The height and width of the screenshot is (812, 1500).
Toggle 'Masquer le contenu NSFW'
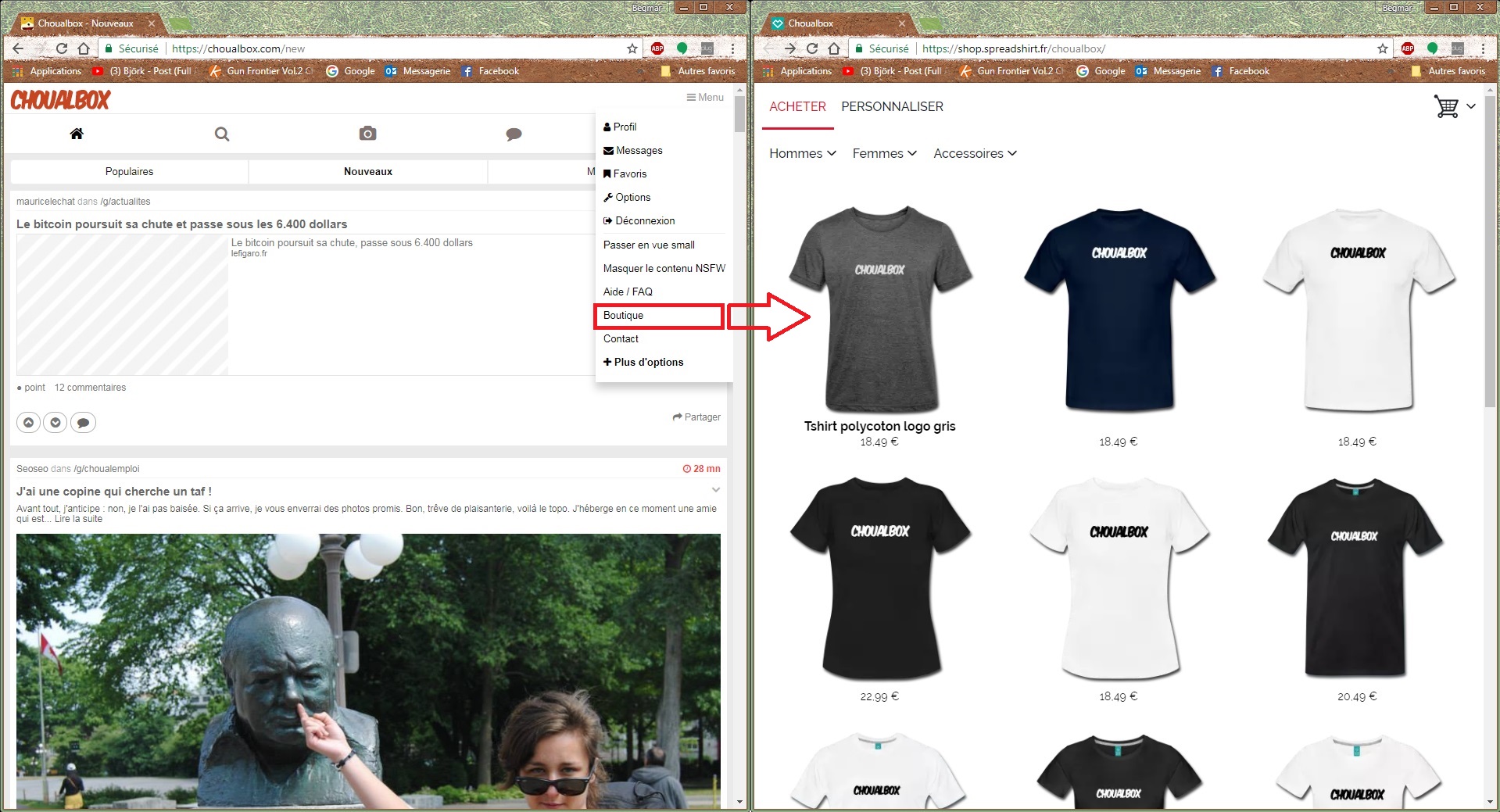pyautogui.click(x=664, y=268)
